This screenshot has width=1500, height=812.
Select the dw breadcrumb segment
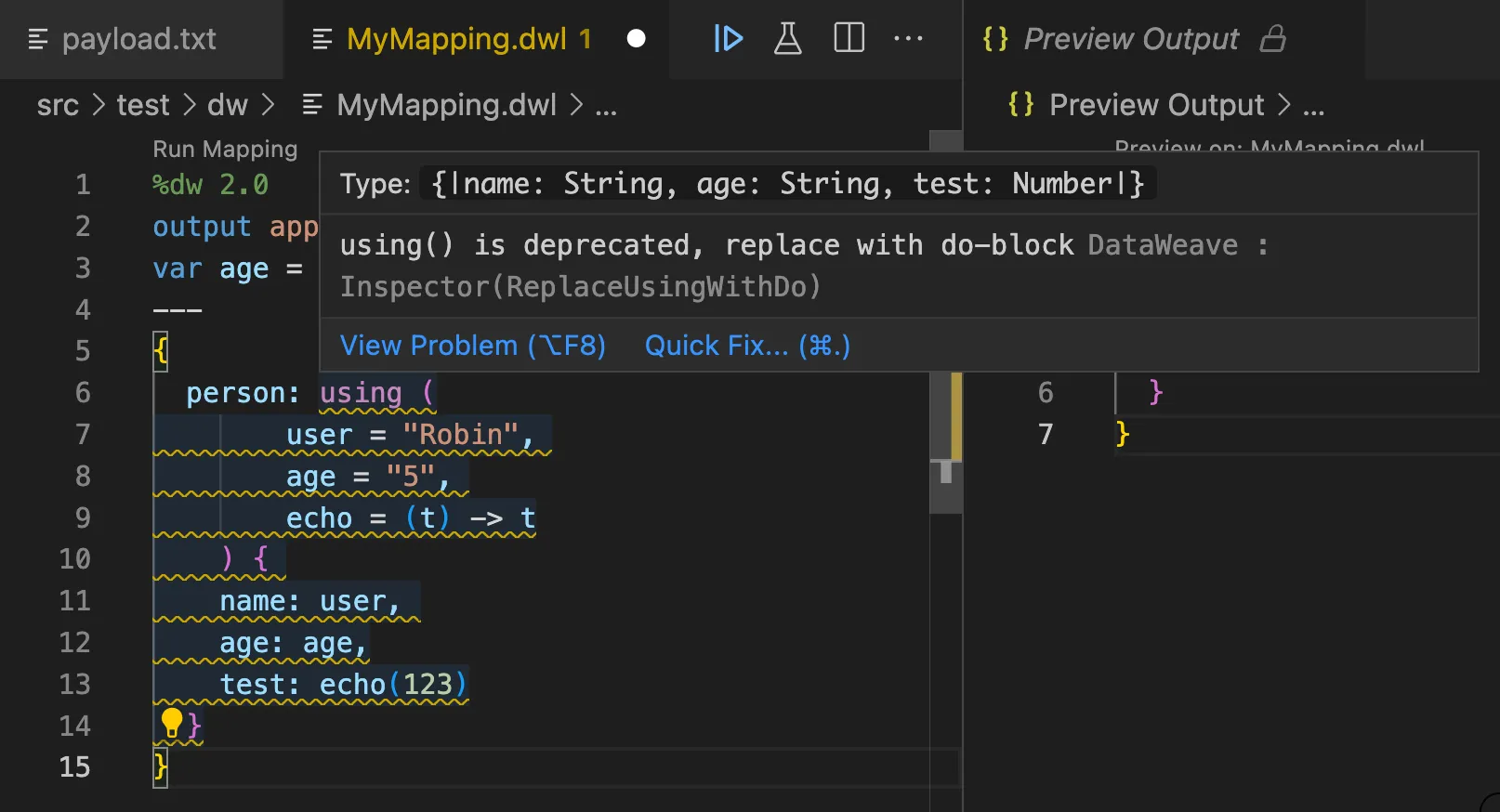tap(228, 105)
